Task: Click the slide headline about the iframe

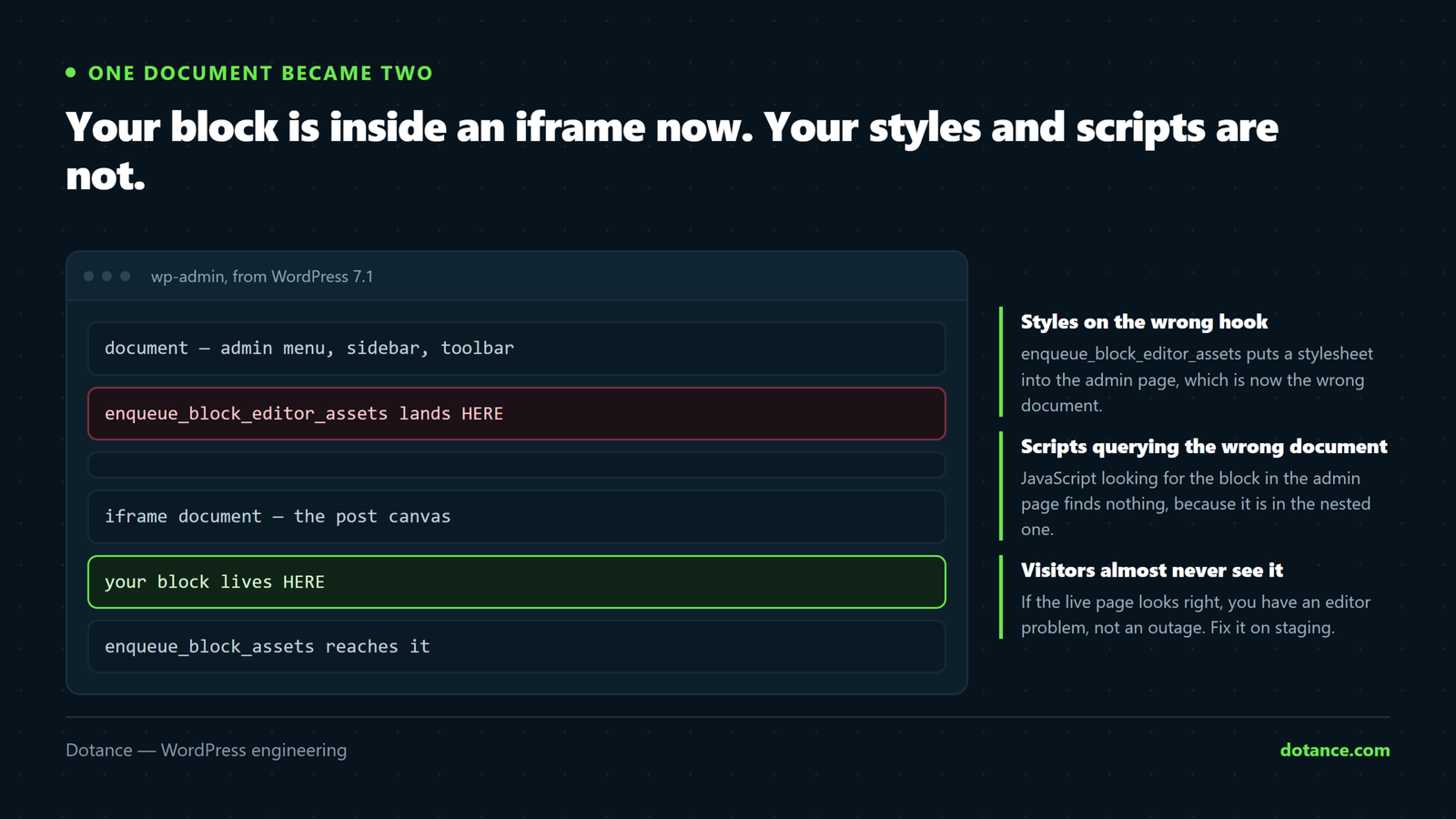Action: (x=672, y=151)
